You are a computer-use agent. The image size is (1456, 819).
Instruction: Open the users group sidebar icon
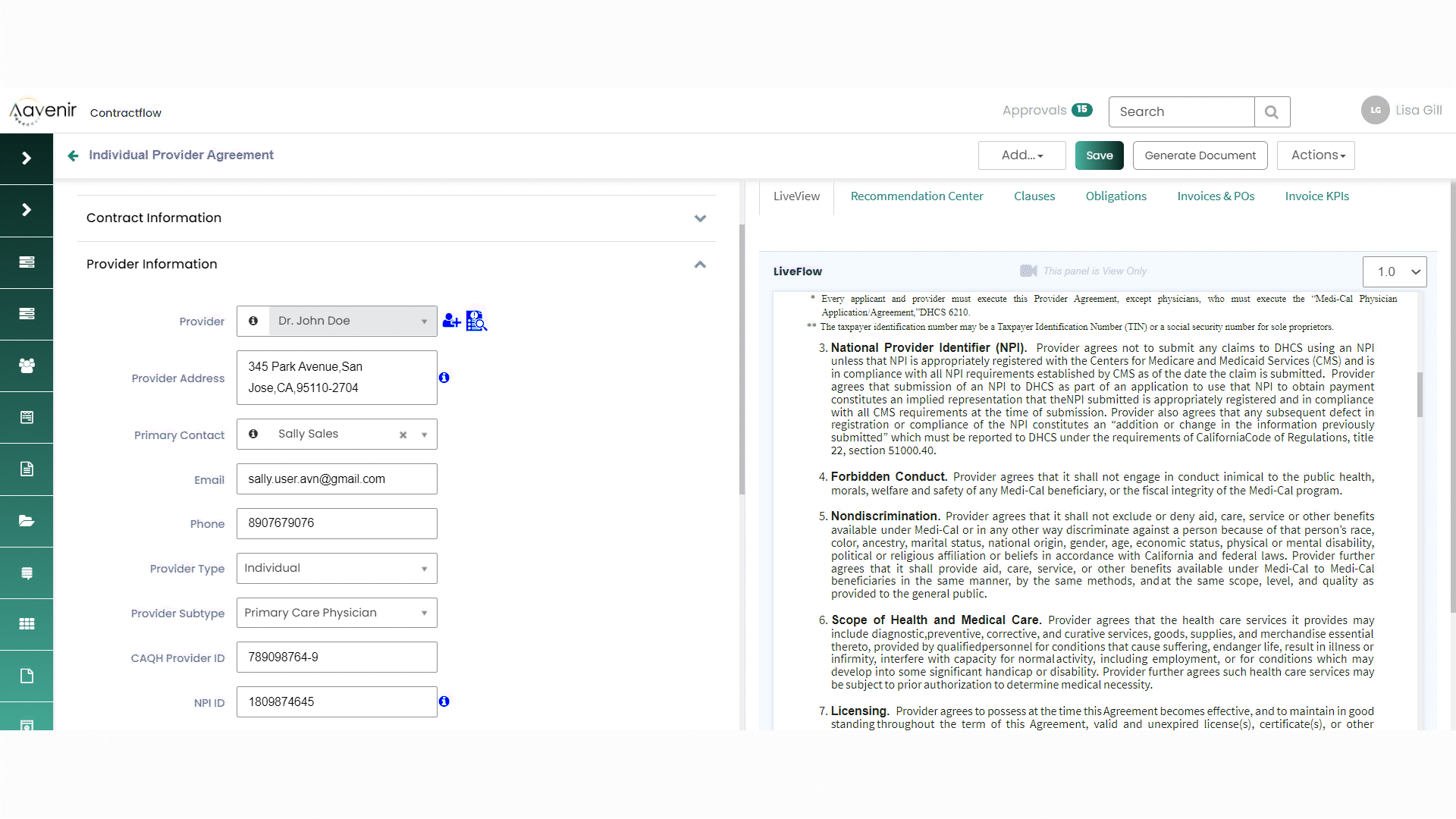pyautogui.click(x=27, y=366)
